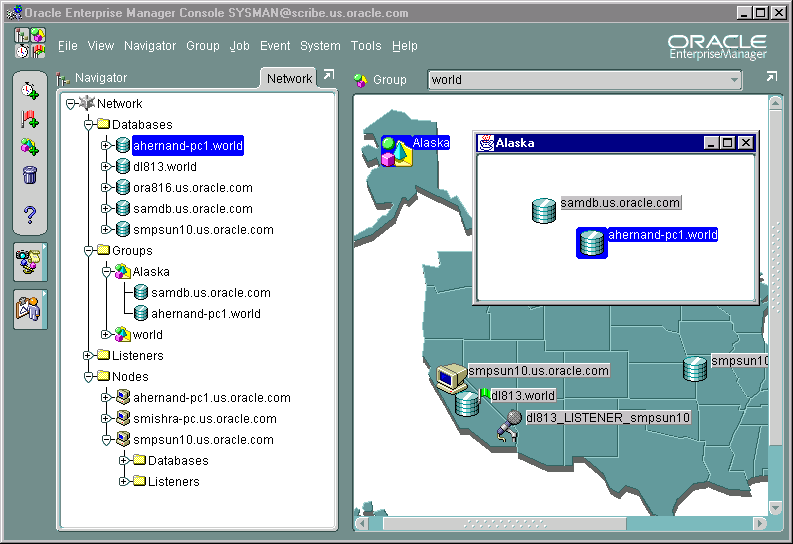The width and height of the screenshot is (793, 544).
Task: Select ora816.us.oracle.com in the Databases tree
Action: click(x=192, y=188)
